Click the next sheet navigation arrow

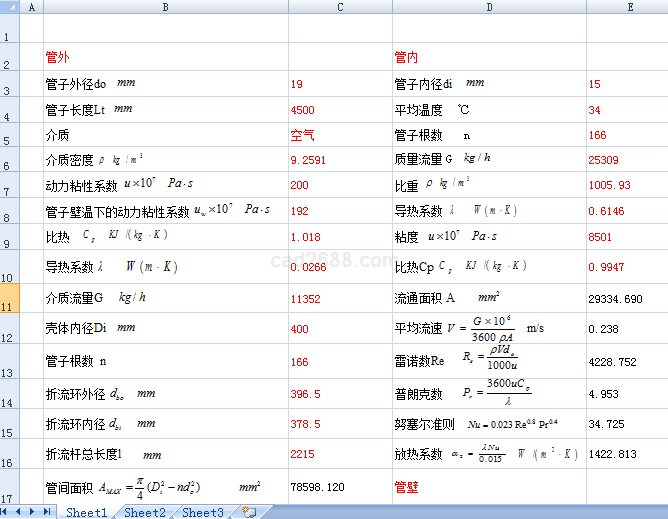[x=33, y=512]
